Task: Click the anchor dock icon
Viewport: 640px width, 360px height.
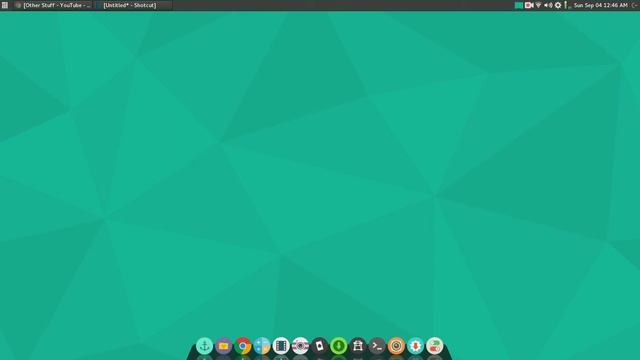Action: tap(204, 346)
